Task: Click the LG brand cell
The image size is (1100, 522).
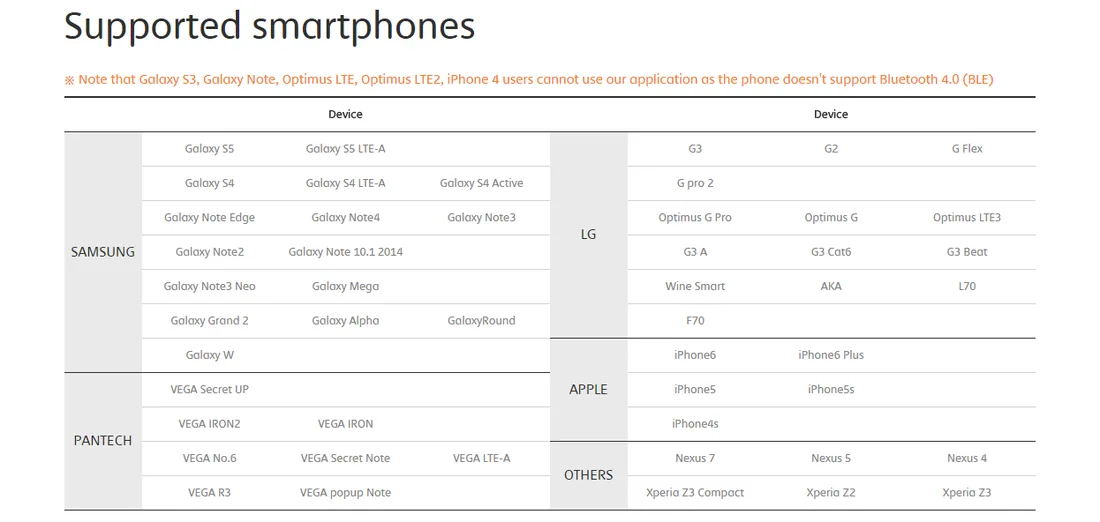Action: 589,234
